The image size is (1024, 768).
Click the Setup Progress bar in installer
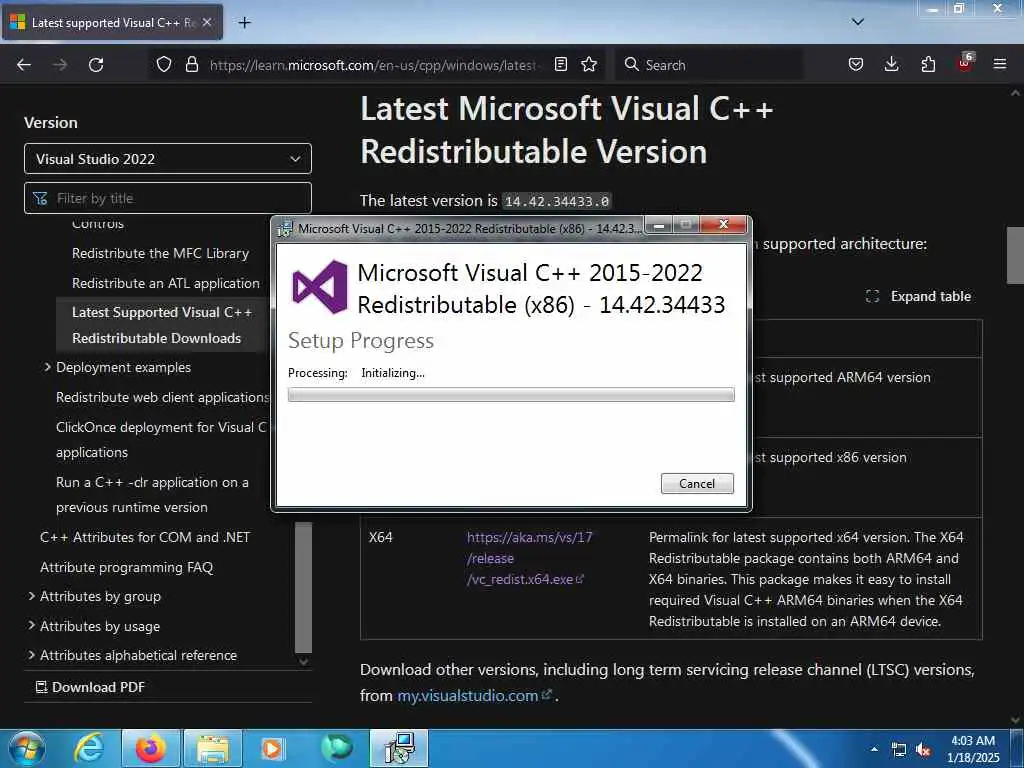coord(511,394)
